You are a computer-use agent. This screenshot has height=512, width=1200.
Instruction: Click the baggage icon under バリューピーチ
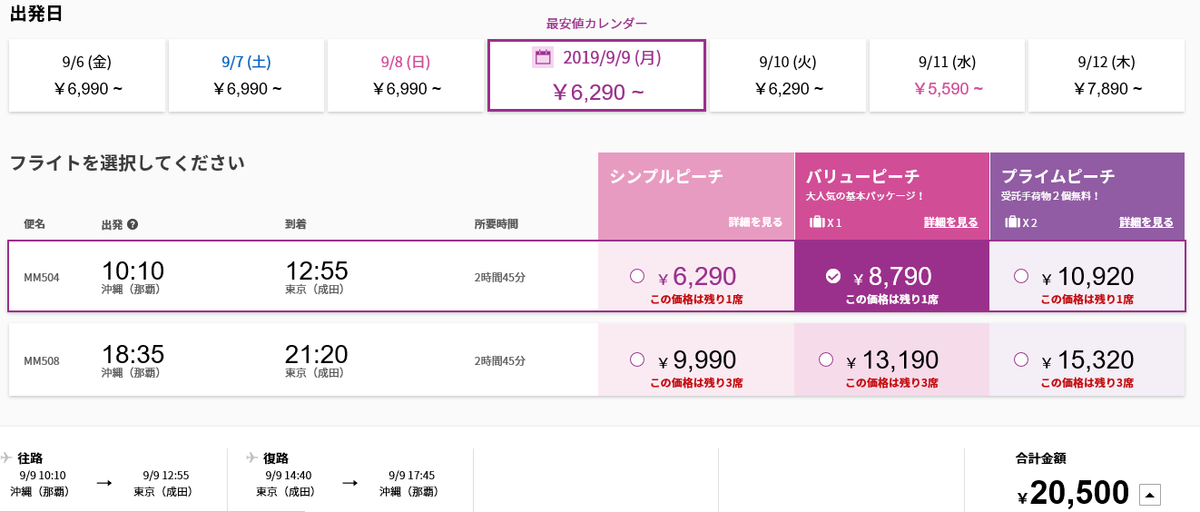816,222
